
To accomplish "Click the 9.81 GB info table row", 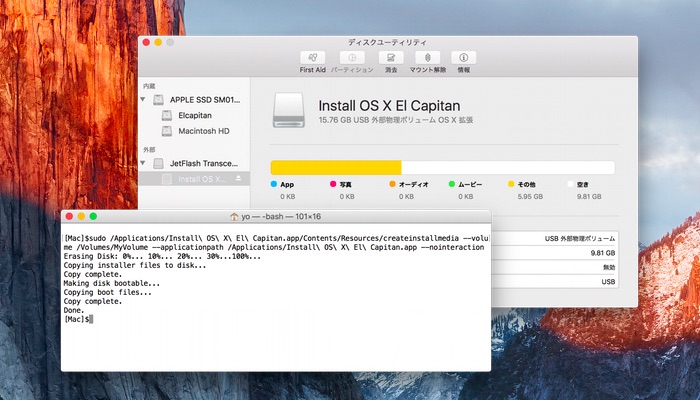I will [555, 253].
